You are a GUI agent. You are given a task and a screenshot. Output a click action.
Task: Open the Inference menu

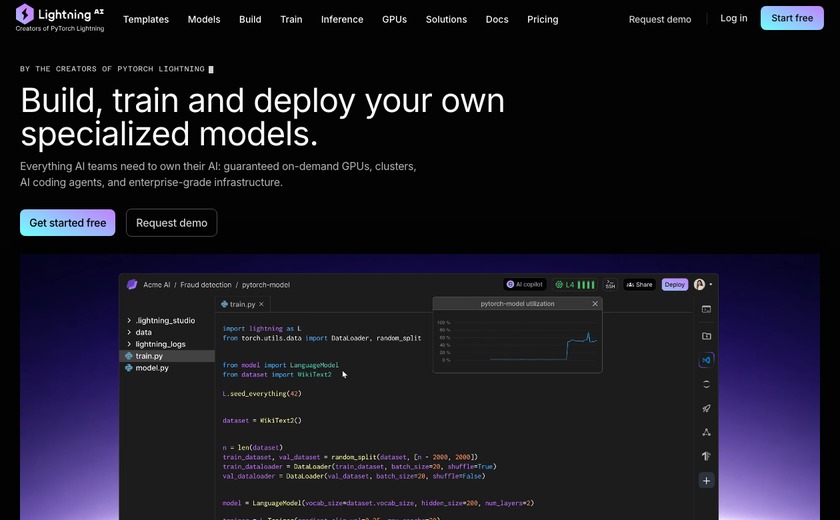(x=342, y=19)
